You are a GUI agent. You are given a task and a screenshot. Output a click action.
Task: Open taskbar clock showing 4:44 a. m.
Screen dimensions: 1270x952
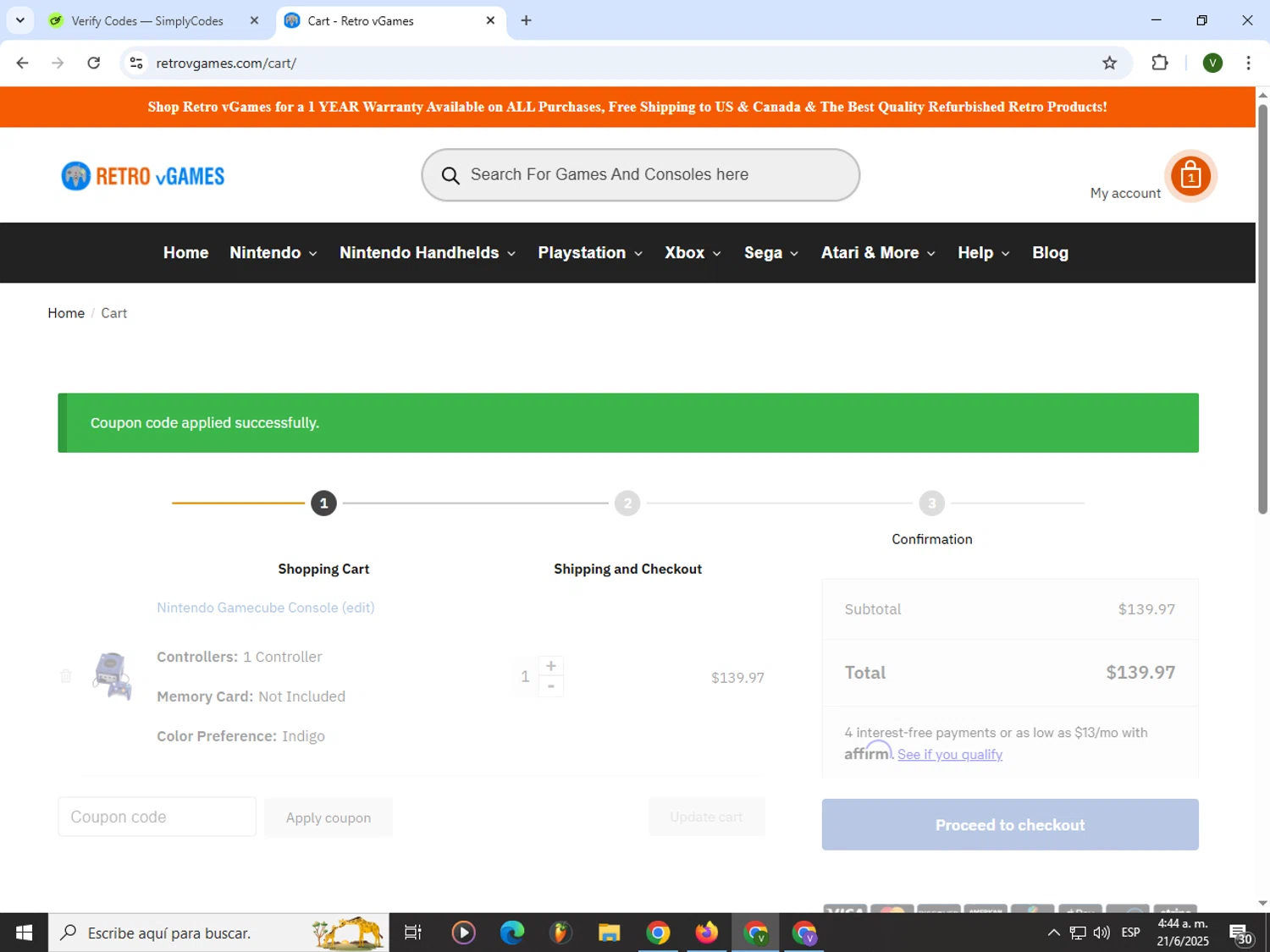click(x=1183, y=933)
